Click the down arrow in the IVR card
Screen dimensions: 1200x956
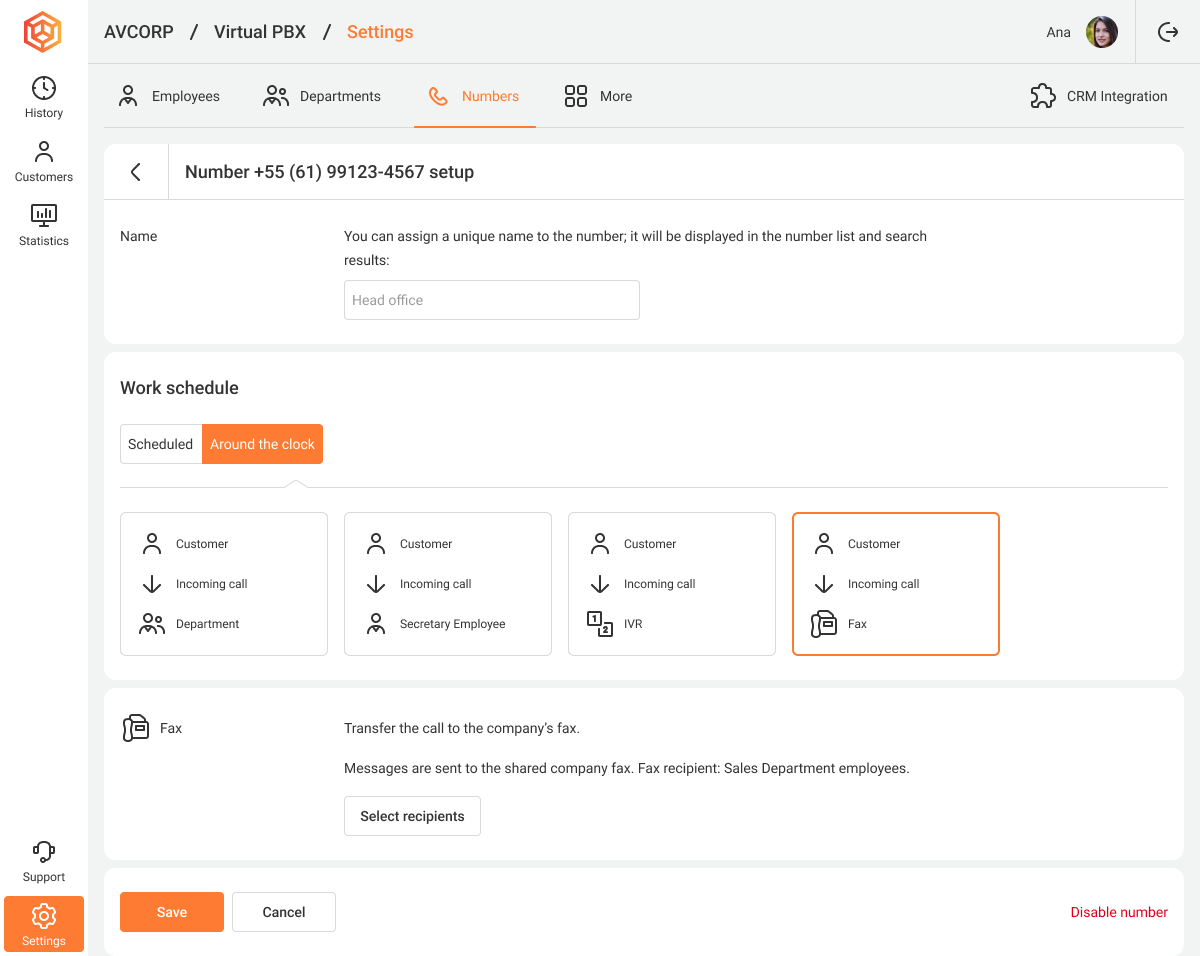(x=600, y=584)
